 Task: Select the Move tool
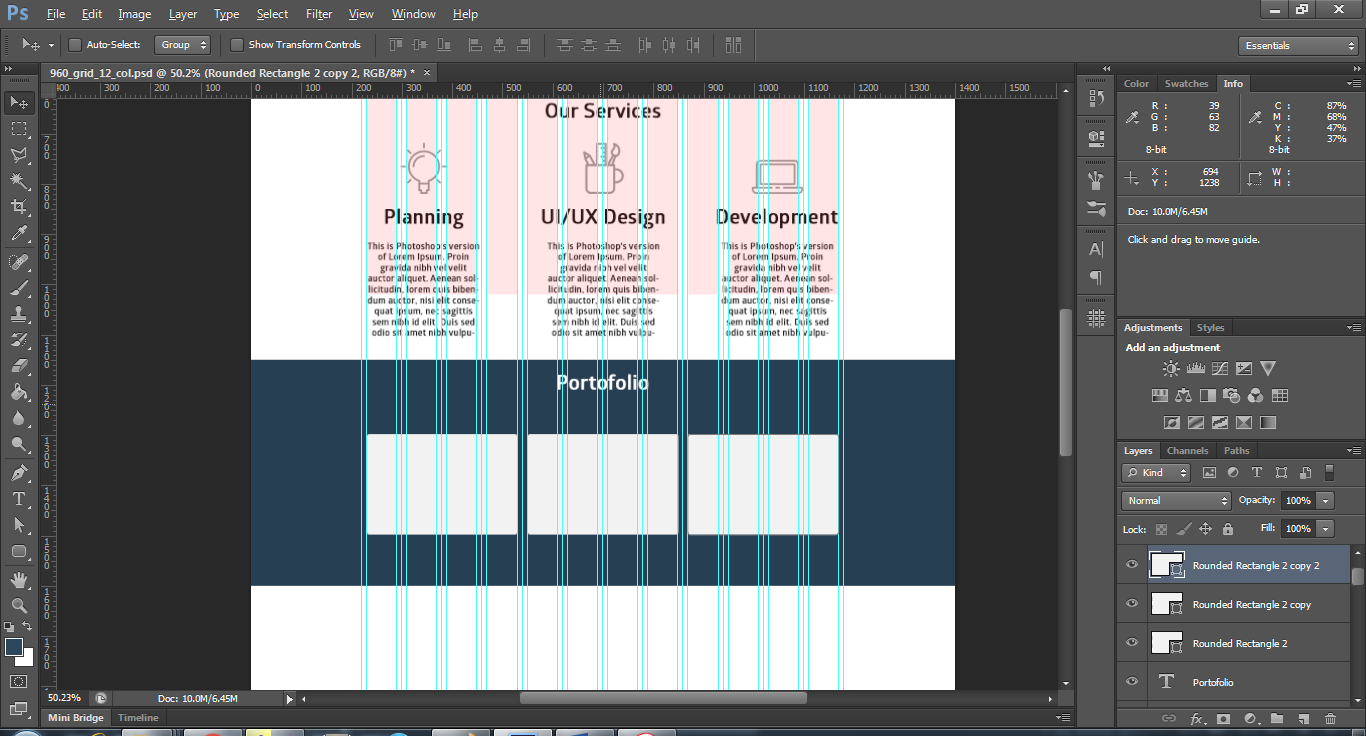(x=18, y=101)
